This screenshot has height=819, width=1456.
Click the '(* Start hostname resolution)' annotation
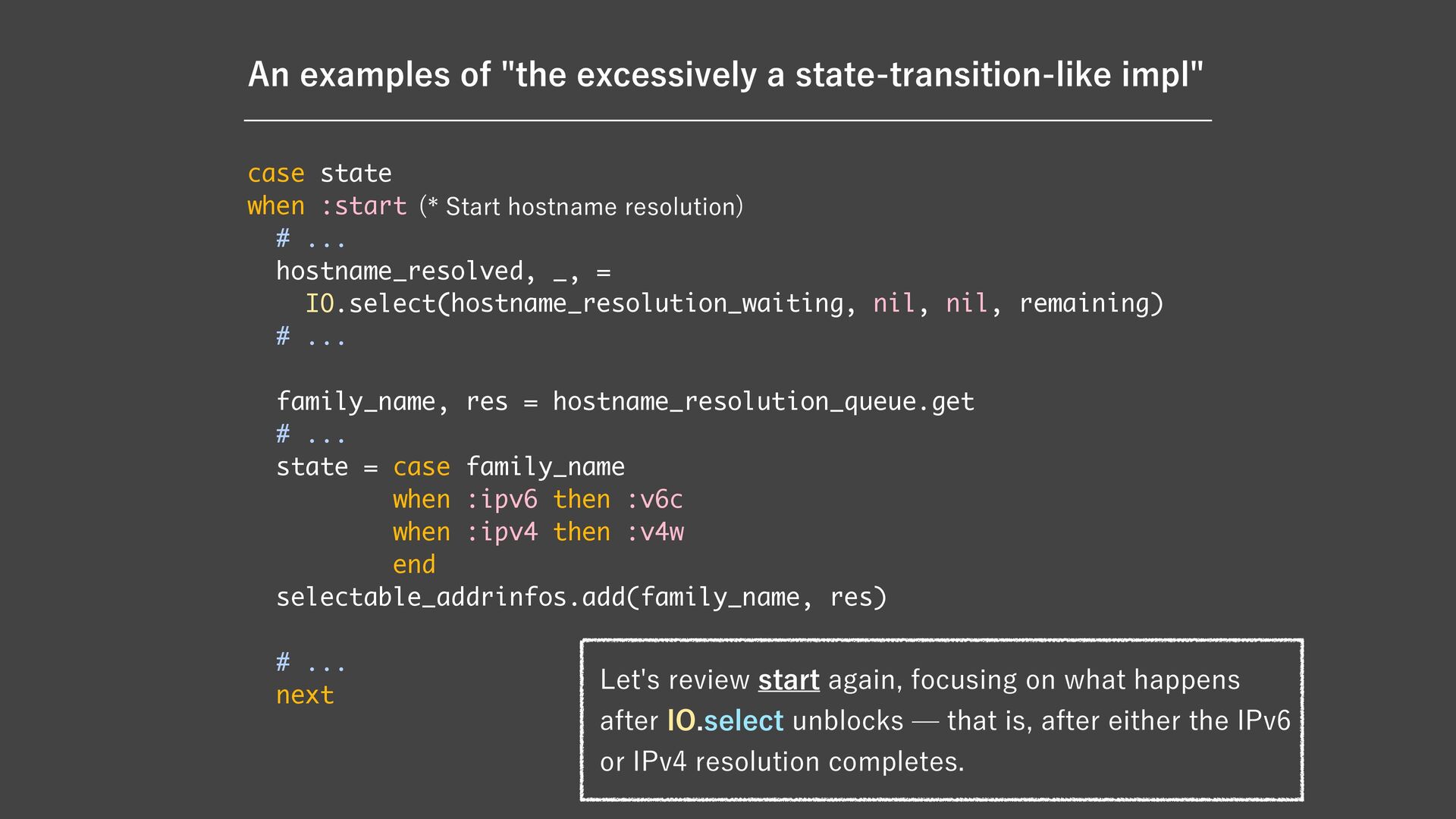[x=581, y=206]
